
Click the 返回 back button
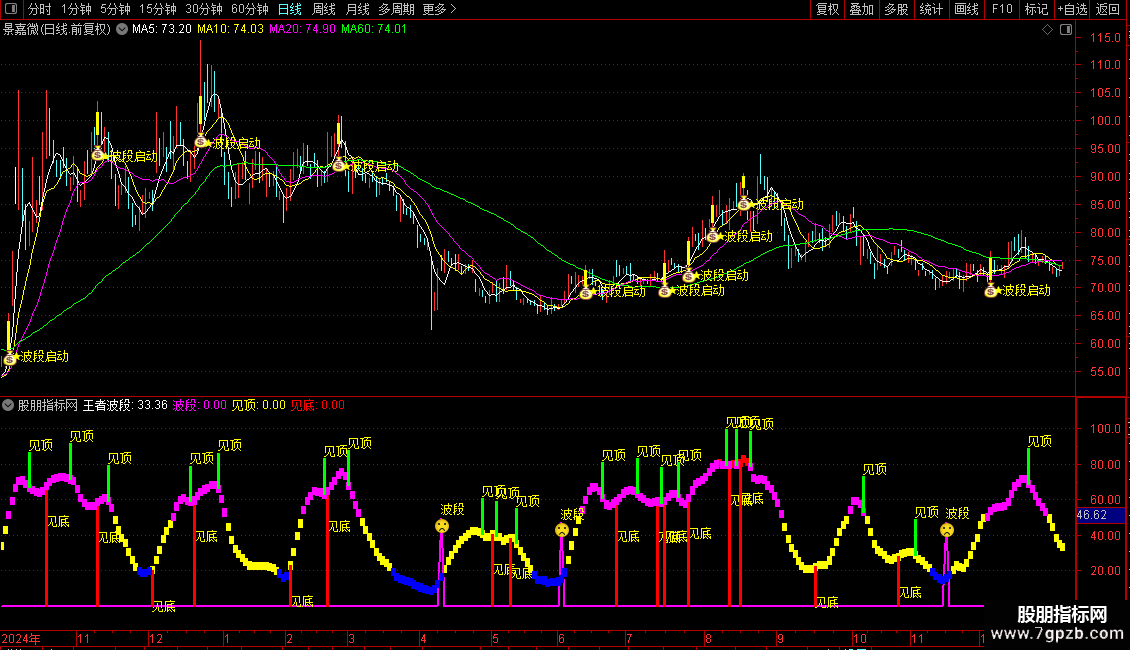tap(1108, 9)
